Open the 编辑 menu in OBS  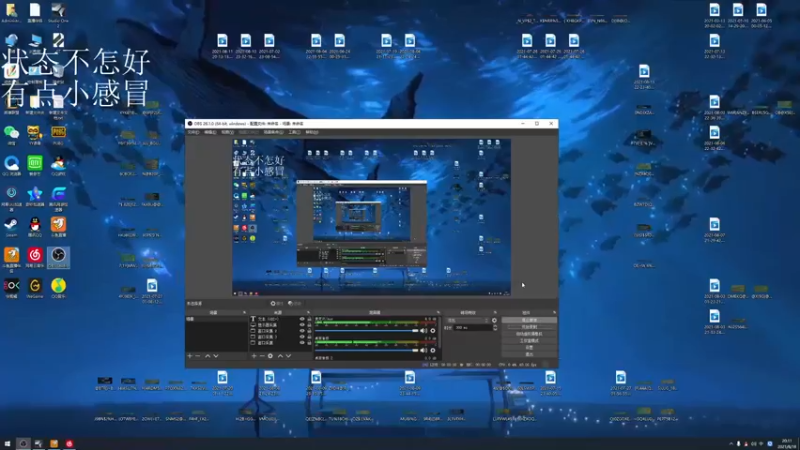pyautogui.click(x=210, y=132)
